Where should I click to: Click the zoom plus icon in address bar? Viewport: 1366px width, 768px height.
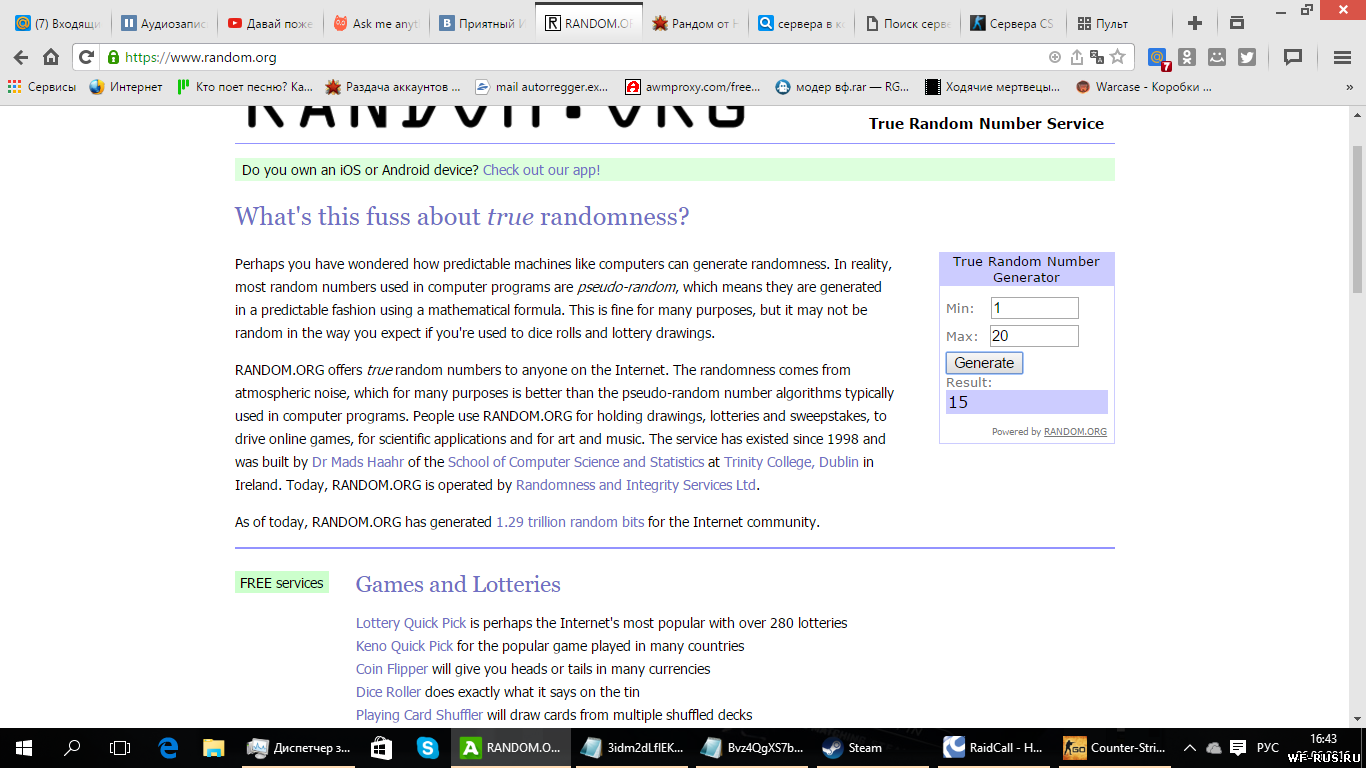click(1055, 57)
